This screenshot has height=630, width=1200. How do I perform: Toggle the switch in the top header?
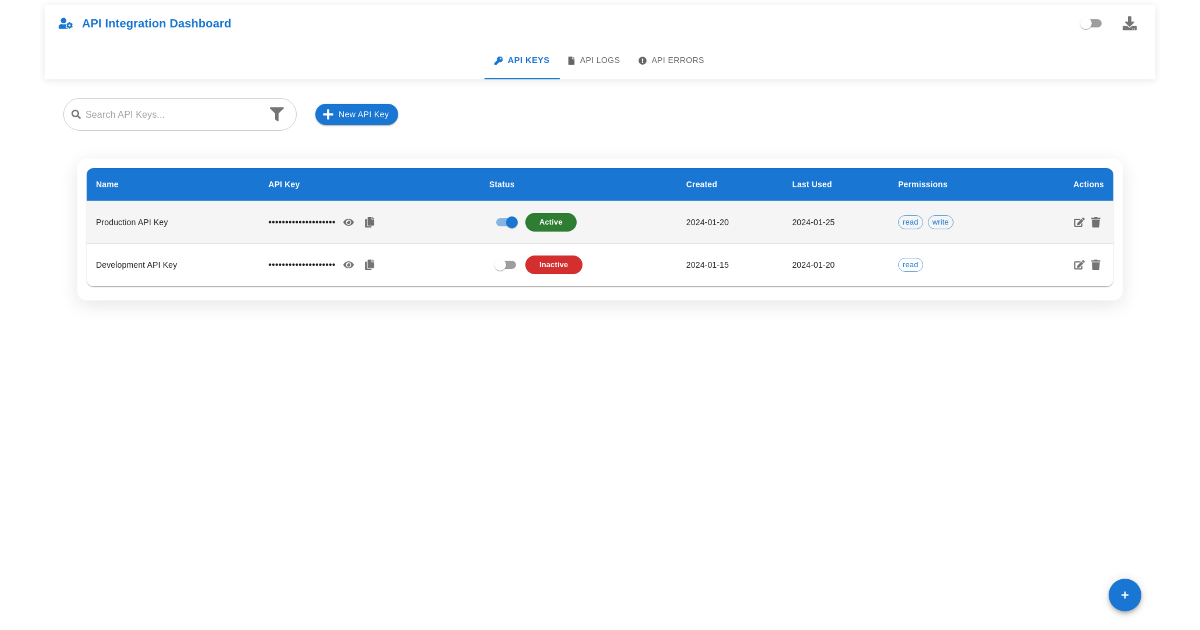(1090, 23)
